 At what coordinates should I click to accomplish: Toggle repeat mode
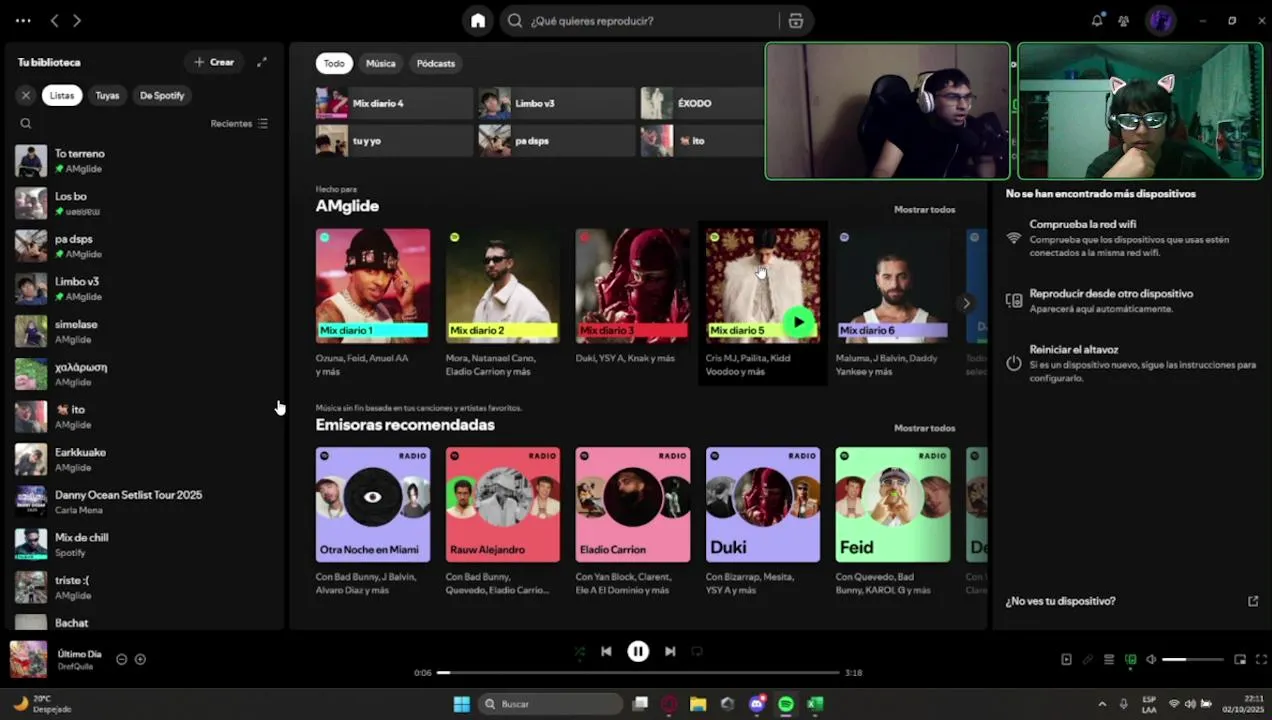tap(697, 651)
